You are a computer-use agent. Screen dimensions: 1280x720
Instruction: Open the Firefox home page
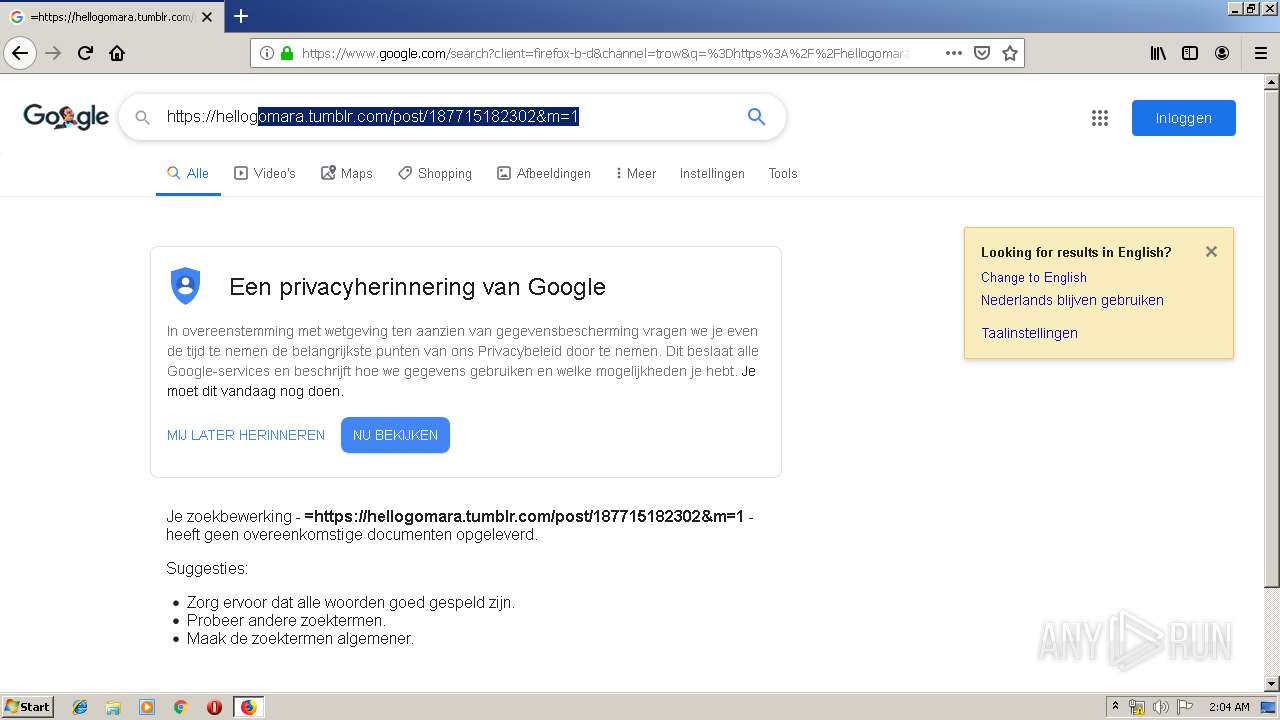117,53
